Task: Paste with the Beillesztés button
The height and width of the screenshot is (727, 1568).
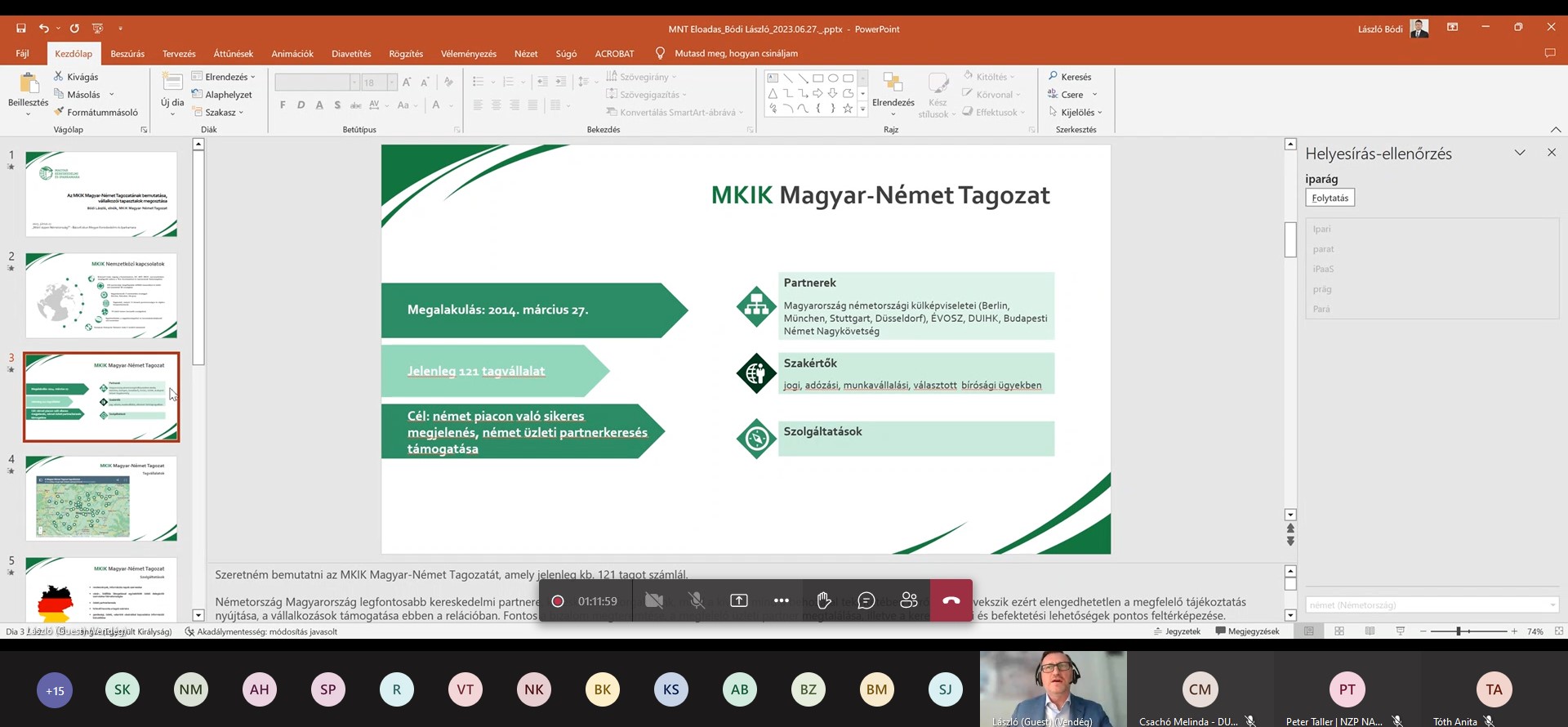Action: point(29,94)
